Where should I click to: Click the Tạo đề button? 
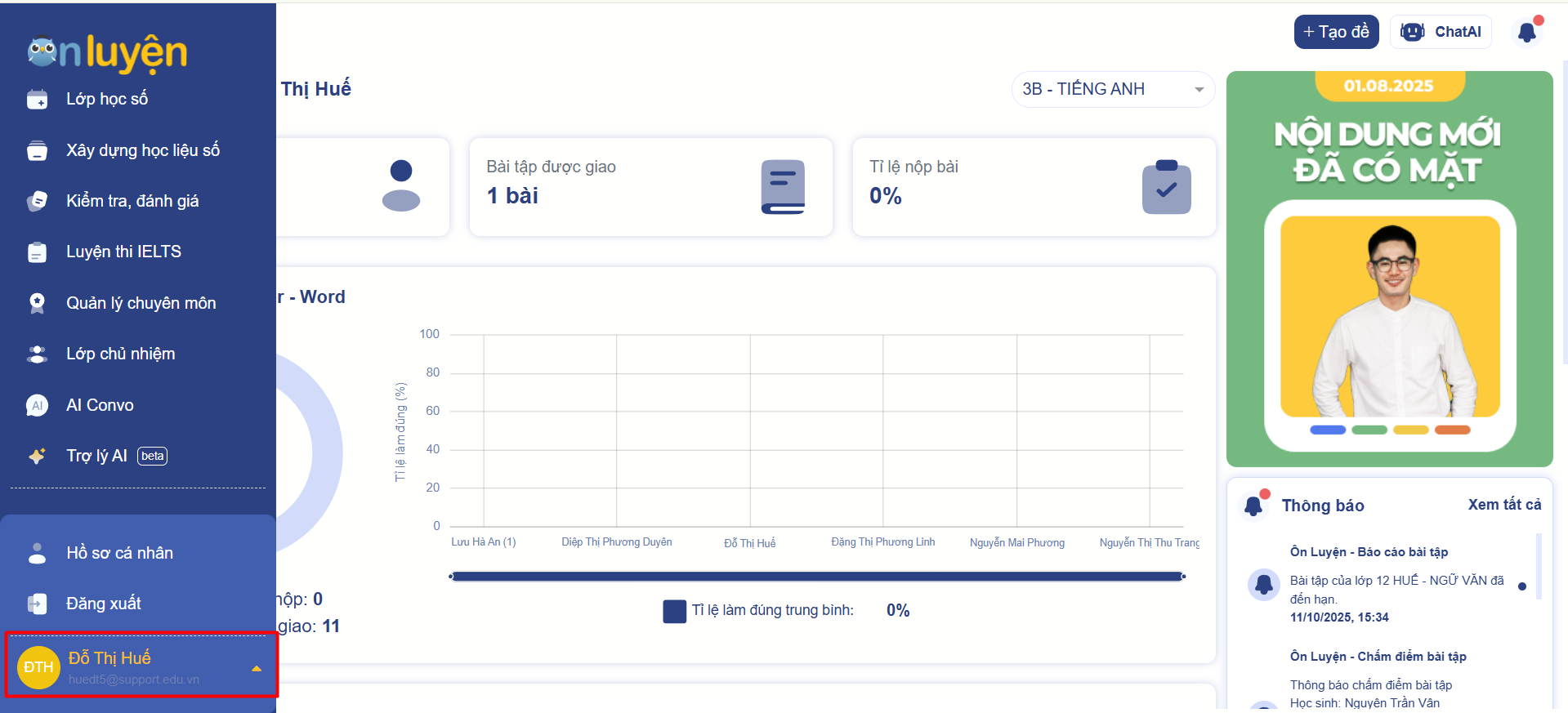tap(1336, 32)
